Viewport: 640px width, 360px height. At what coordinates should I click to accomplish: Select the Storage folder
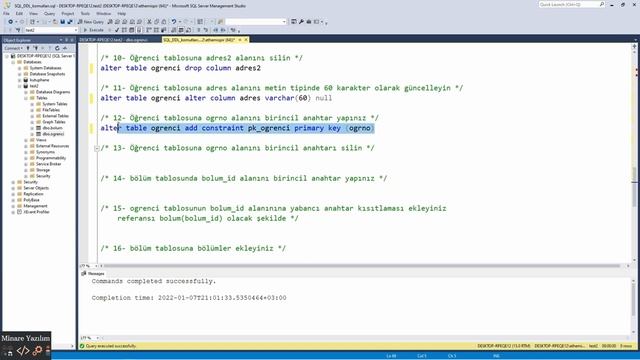tap(43, 170)
